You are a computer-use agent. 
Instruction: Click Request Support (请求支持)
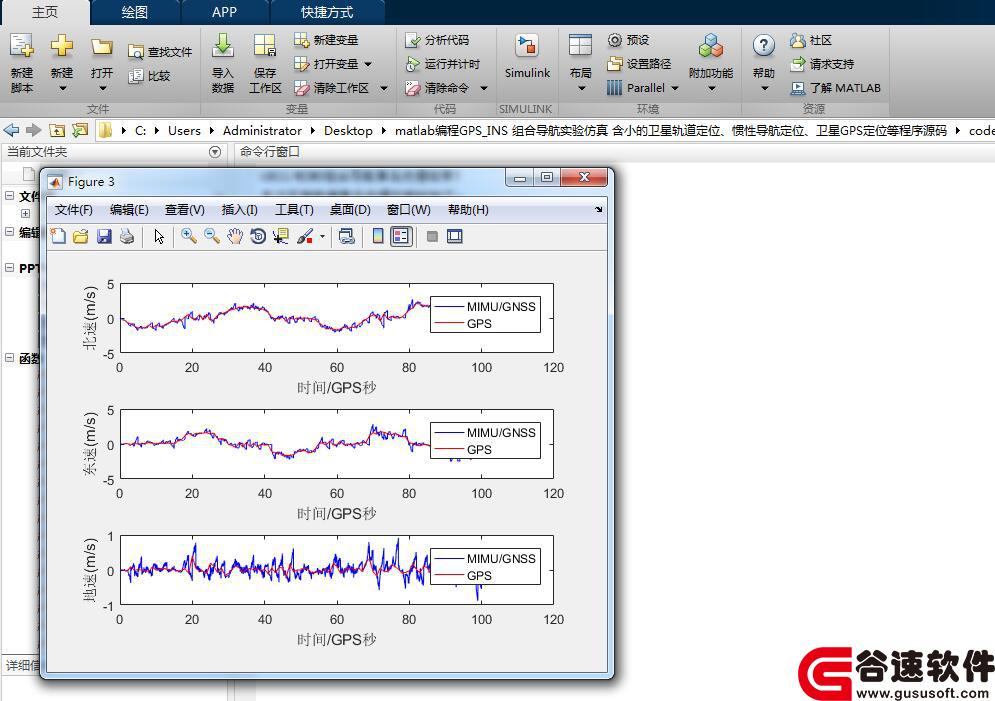[x=822, y=64]
